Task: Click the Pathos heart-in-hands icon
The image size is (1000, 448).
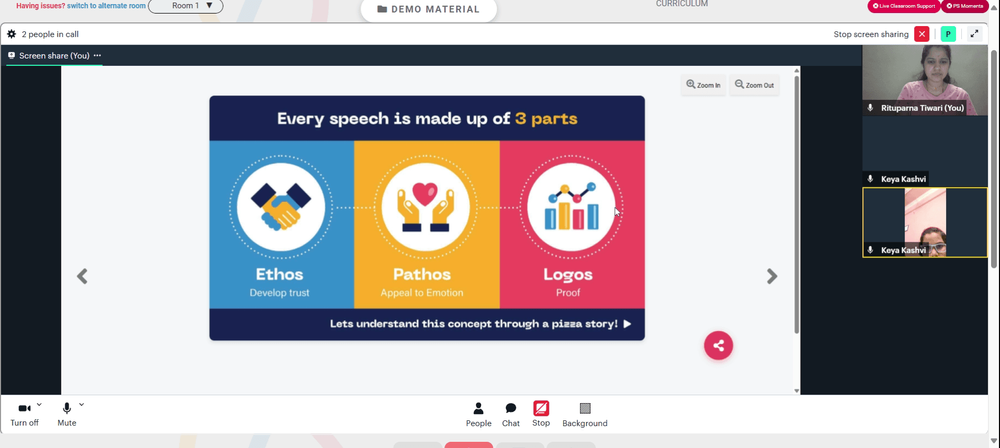Action: pyautogui.click(x=425, y=206)
